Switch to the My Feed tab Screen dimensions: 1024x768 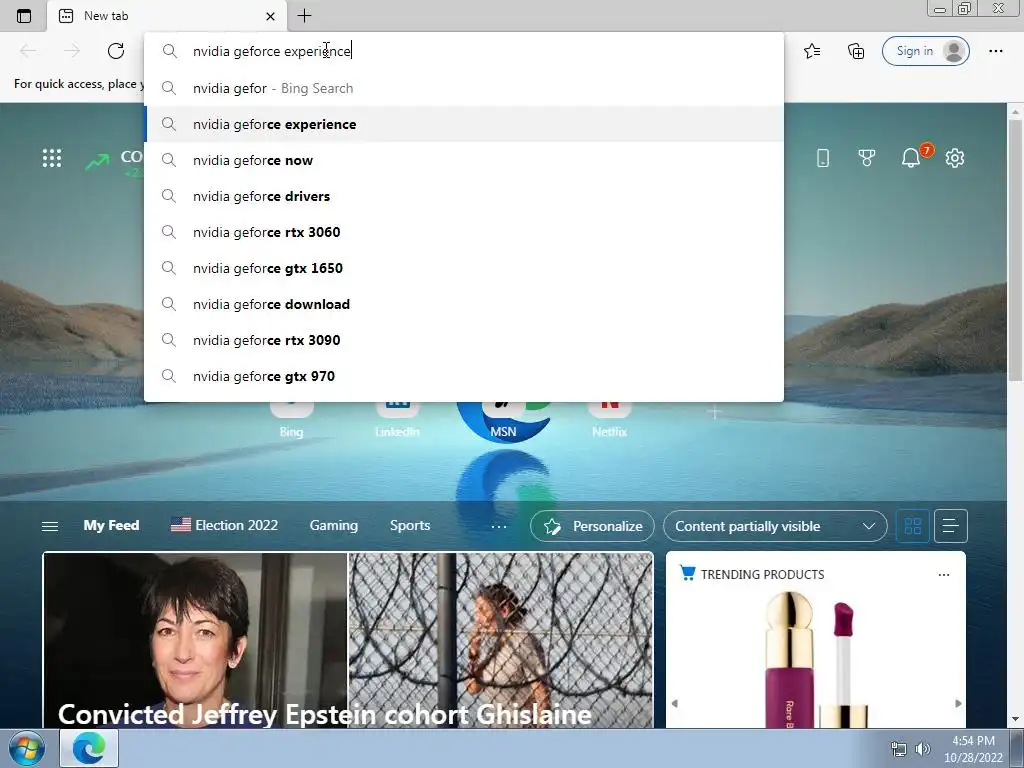(x=111, y=526)
